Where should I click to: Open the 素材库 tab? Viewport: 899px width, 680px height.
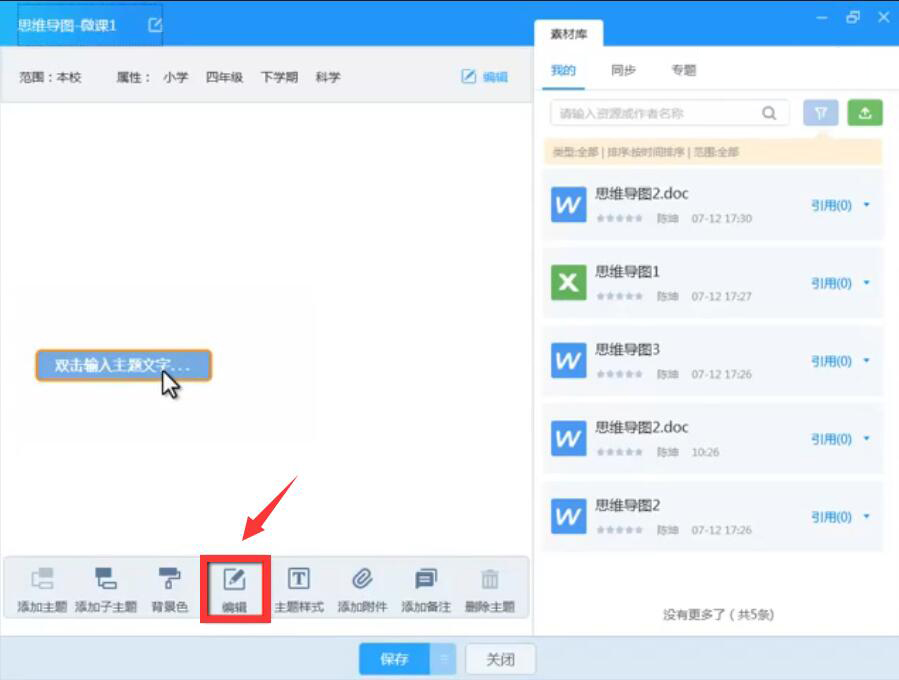point(568,34)
